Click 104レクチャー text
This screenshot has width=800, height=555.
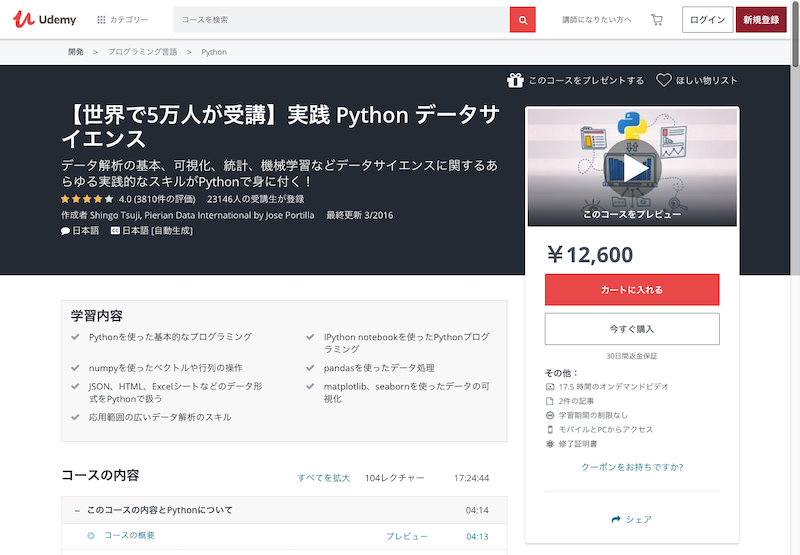394,478
